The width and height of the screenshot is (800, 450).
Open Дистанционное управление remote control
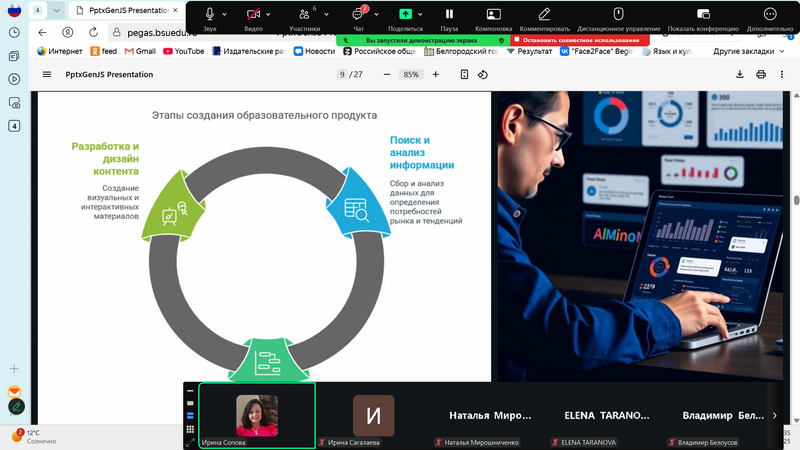(618, 14)
